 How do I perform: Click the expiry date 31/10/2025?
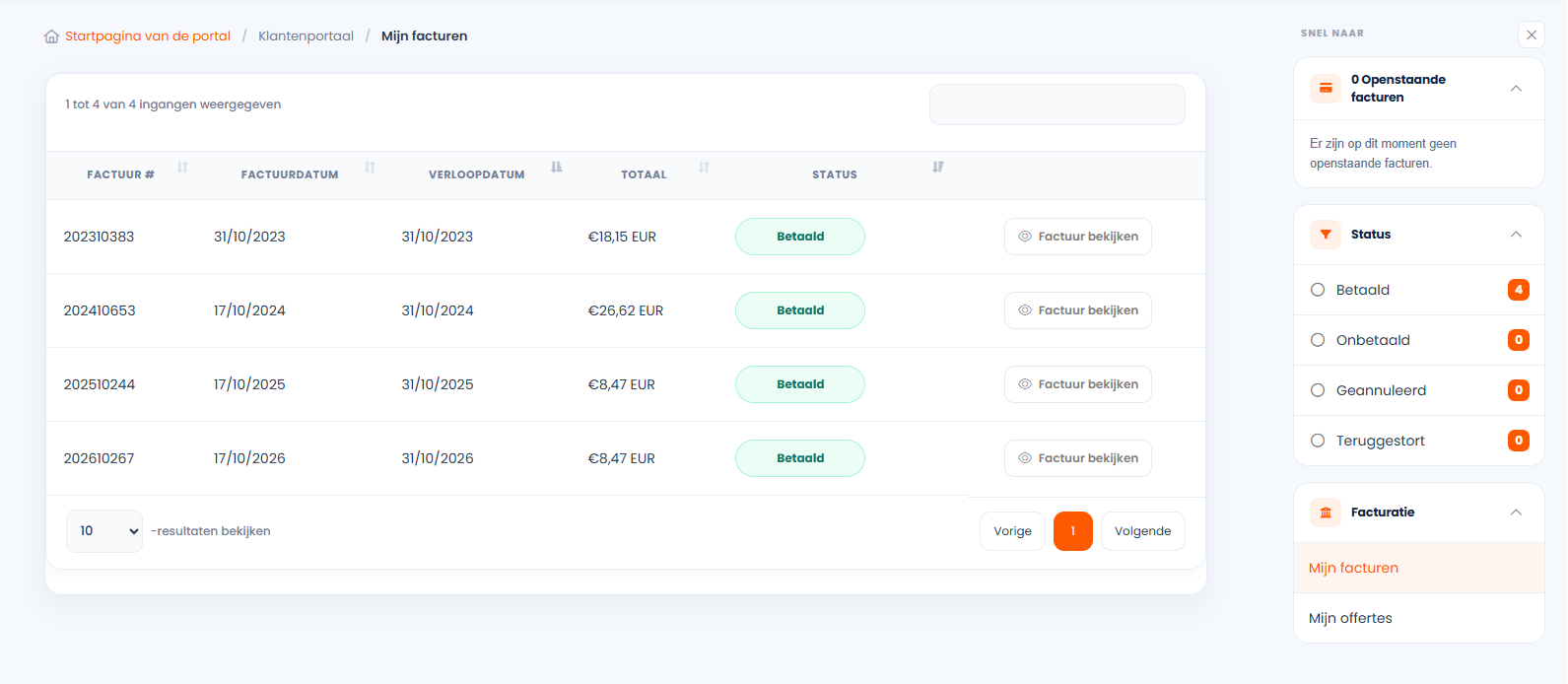tap(438, 384)
